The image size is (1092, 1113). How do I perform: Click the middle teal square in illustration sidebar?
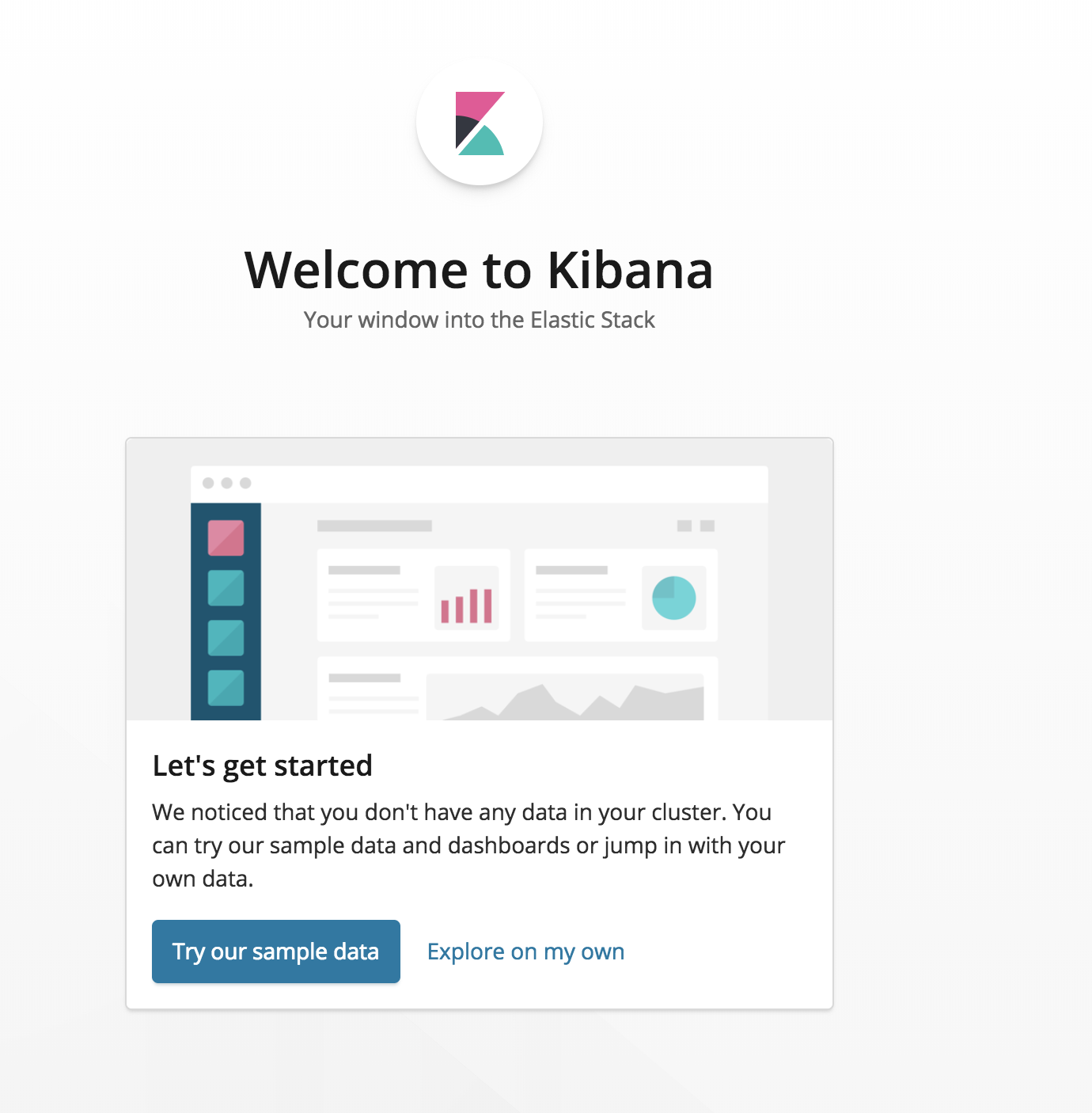pyautogui.click(x=226, y=638)
